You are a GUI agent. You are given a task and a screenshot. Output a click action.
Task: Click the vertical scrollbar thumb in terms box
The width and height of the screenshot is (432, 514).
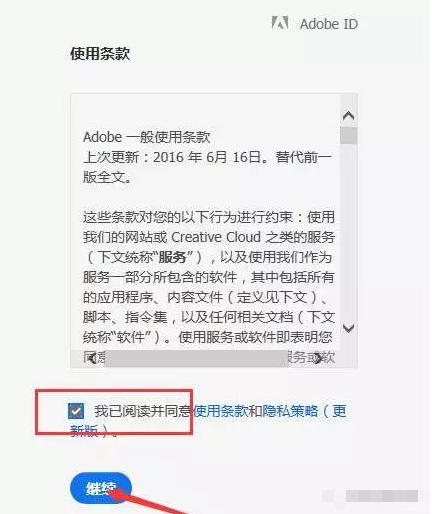click(349, 135)
